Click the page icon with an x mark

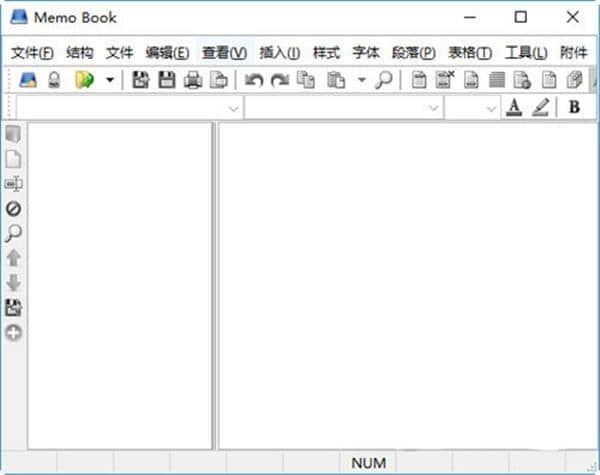(x=445, y=80)
